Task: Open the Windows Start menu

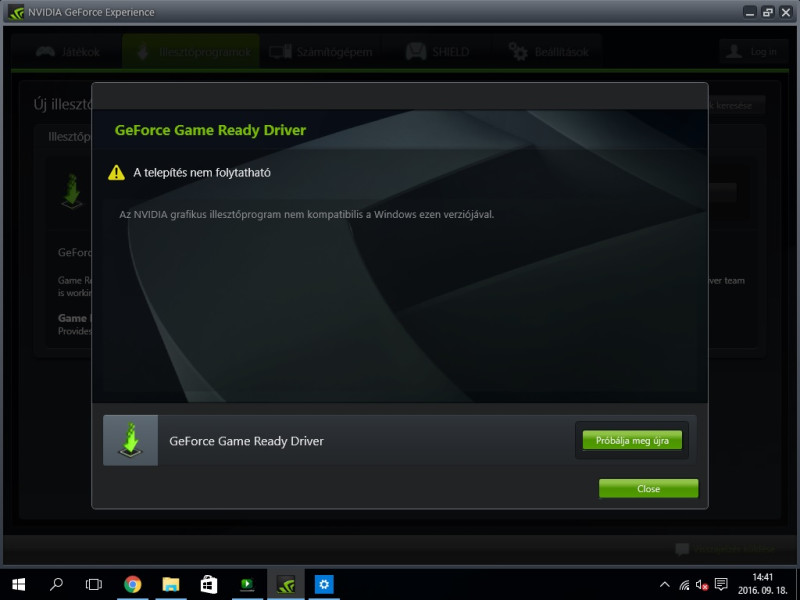Action: click(18, 584)
